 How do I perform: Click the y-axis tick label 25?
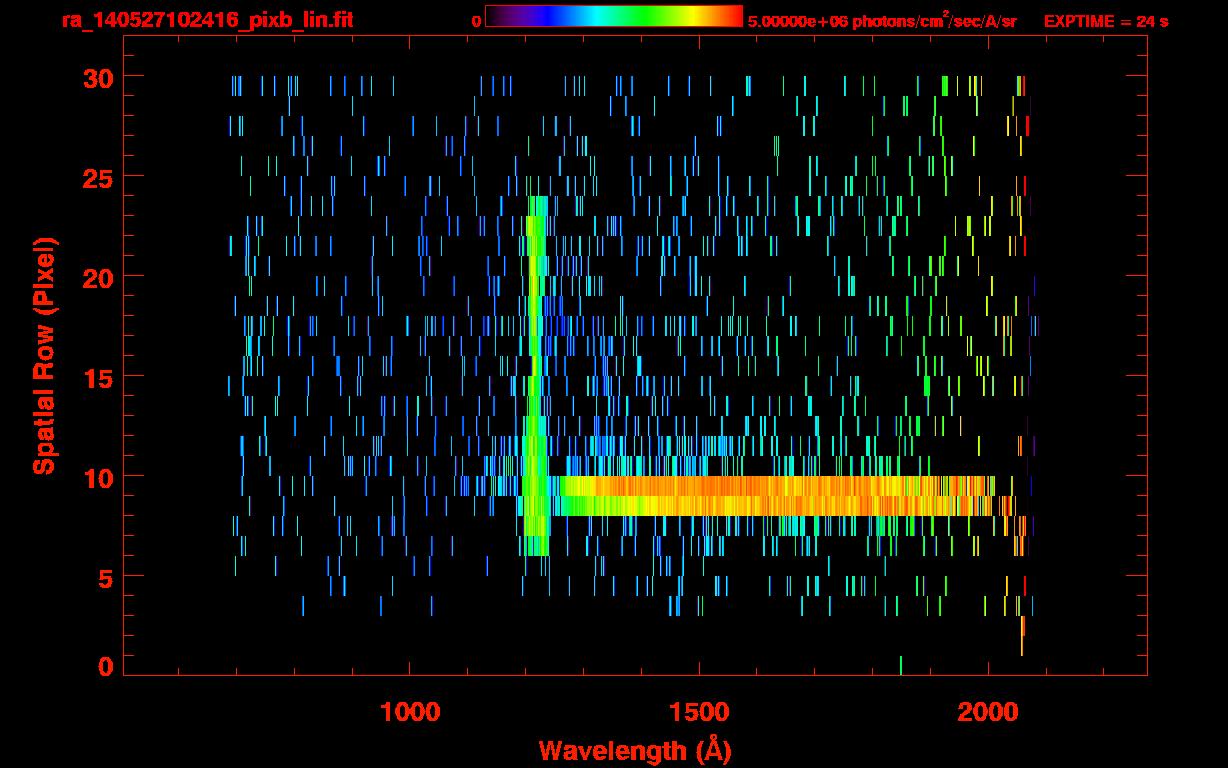pyautogui.click(x=98, y=177)
